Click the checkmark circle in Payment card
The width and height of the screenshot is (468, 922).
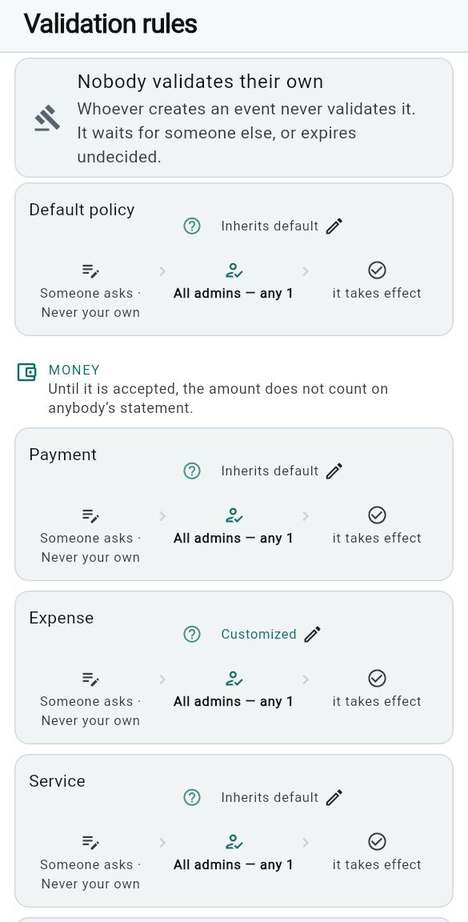coord(376,516)
